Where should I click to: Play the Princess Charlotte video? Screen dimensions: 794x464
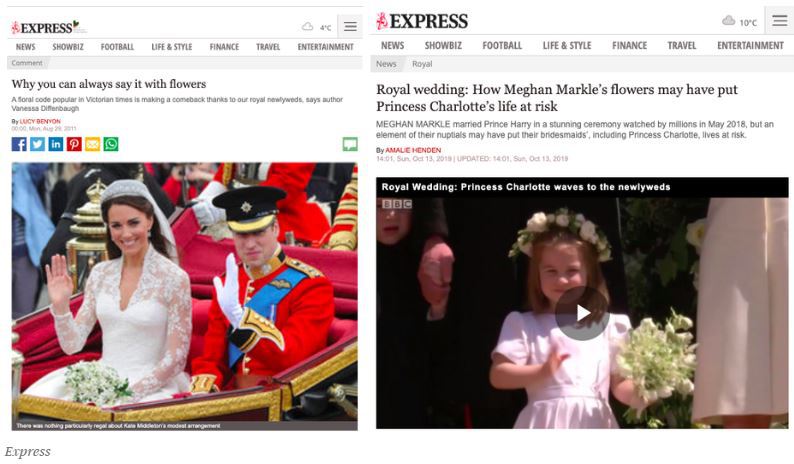click(x=582, y=313)
